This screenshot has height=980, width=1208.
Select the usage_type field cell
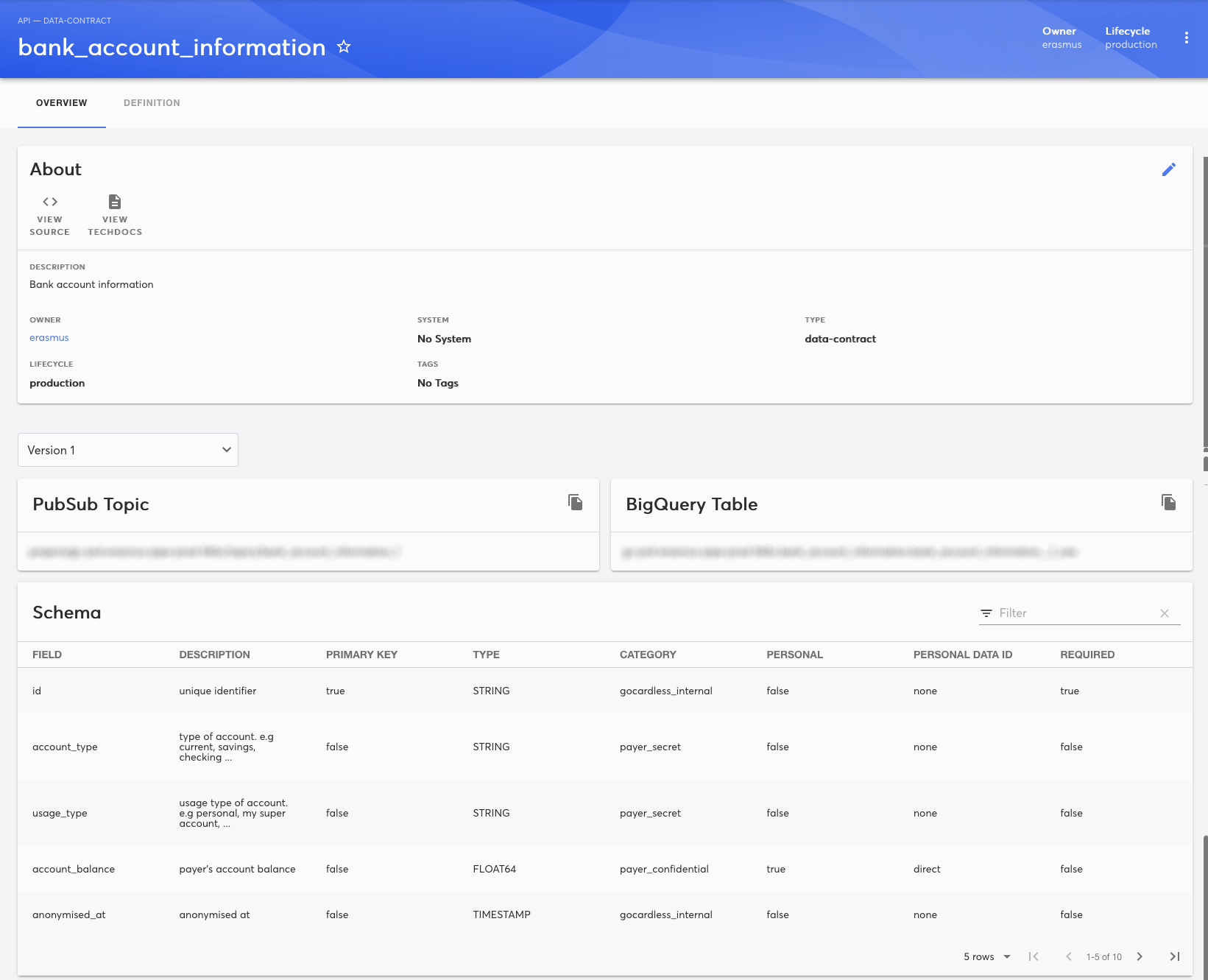point(60,813)
